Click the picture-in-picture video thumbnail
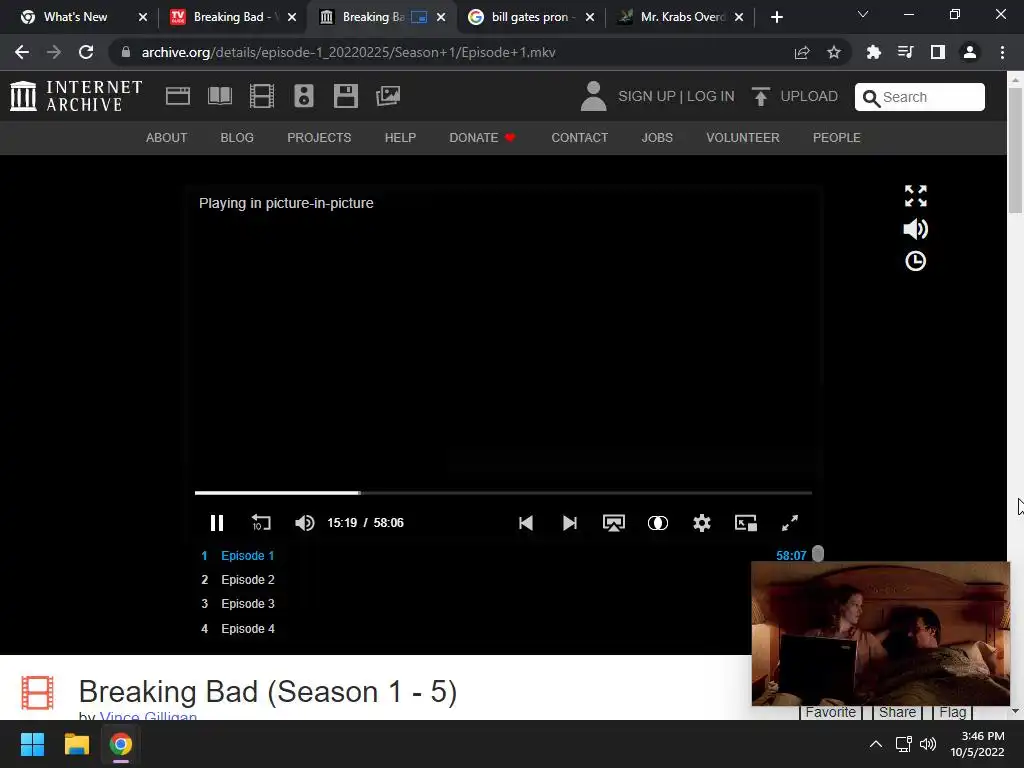The width and height of the screenshot is (1024, 768). 880,633
